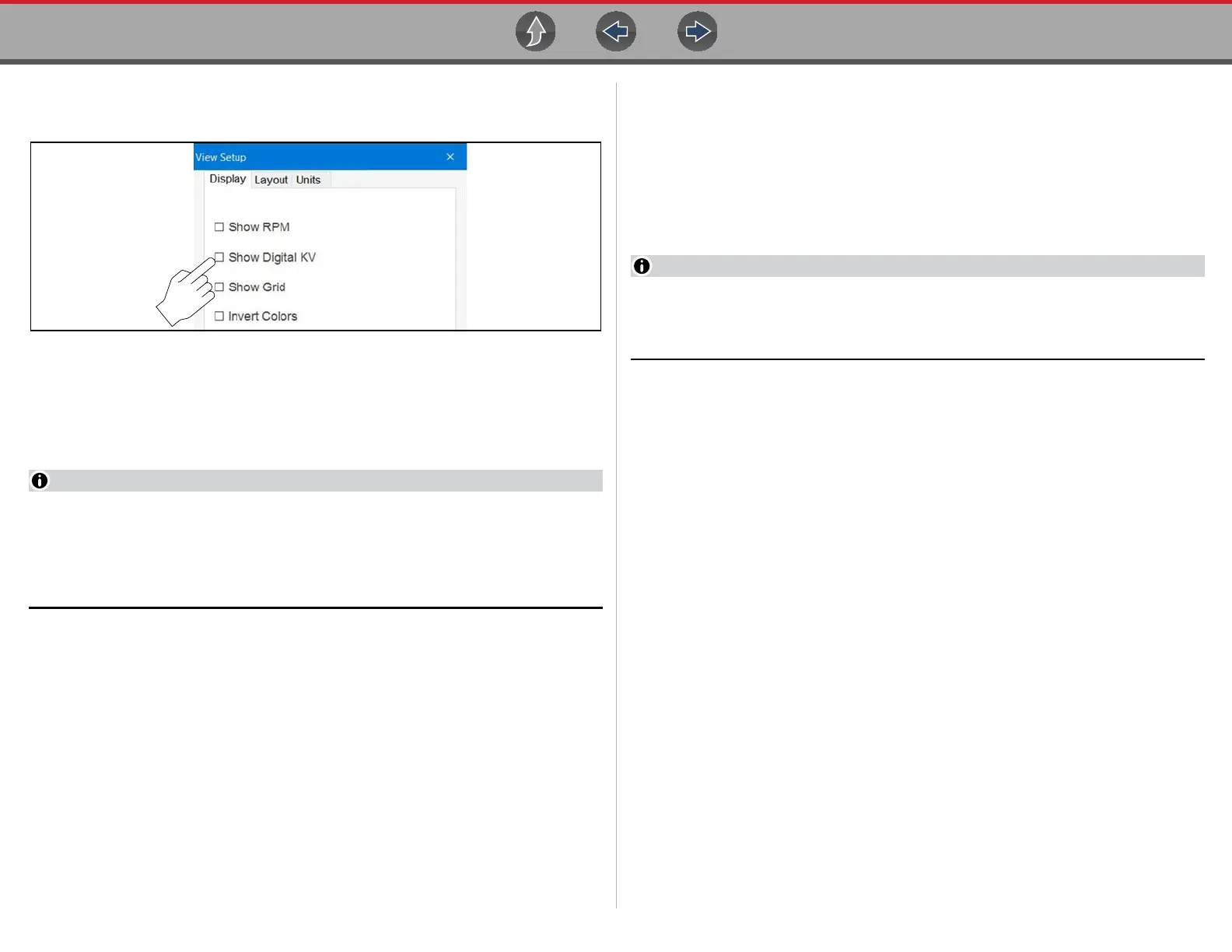Toggle the Show Digital KV checkbox

click(x=219, y=257)
